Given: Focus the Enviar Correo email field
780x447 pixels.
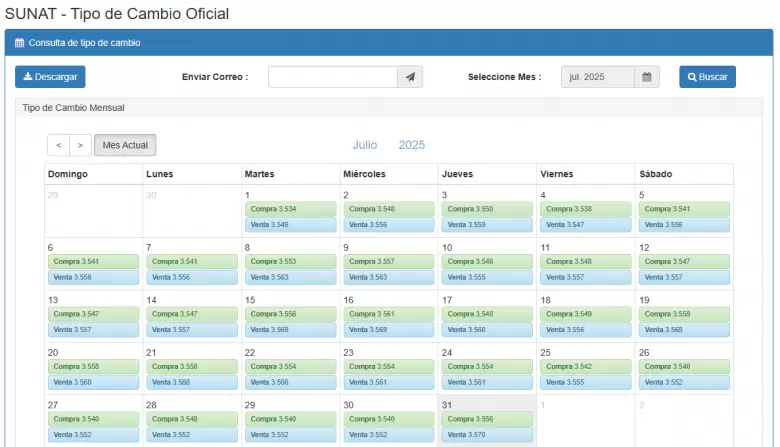Looking at the screenshot, I should (333, 77).
